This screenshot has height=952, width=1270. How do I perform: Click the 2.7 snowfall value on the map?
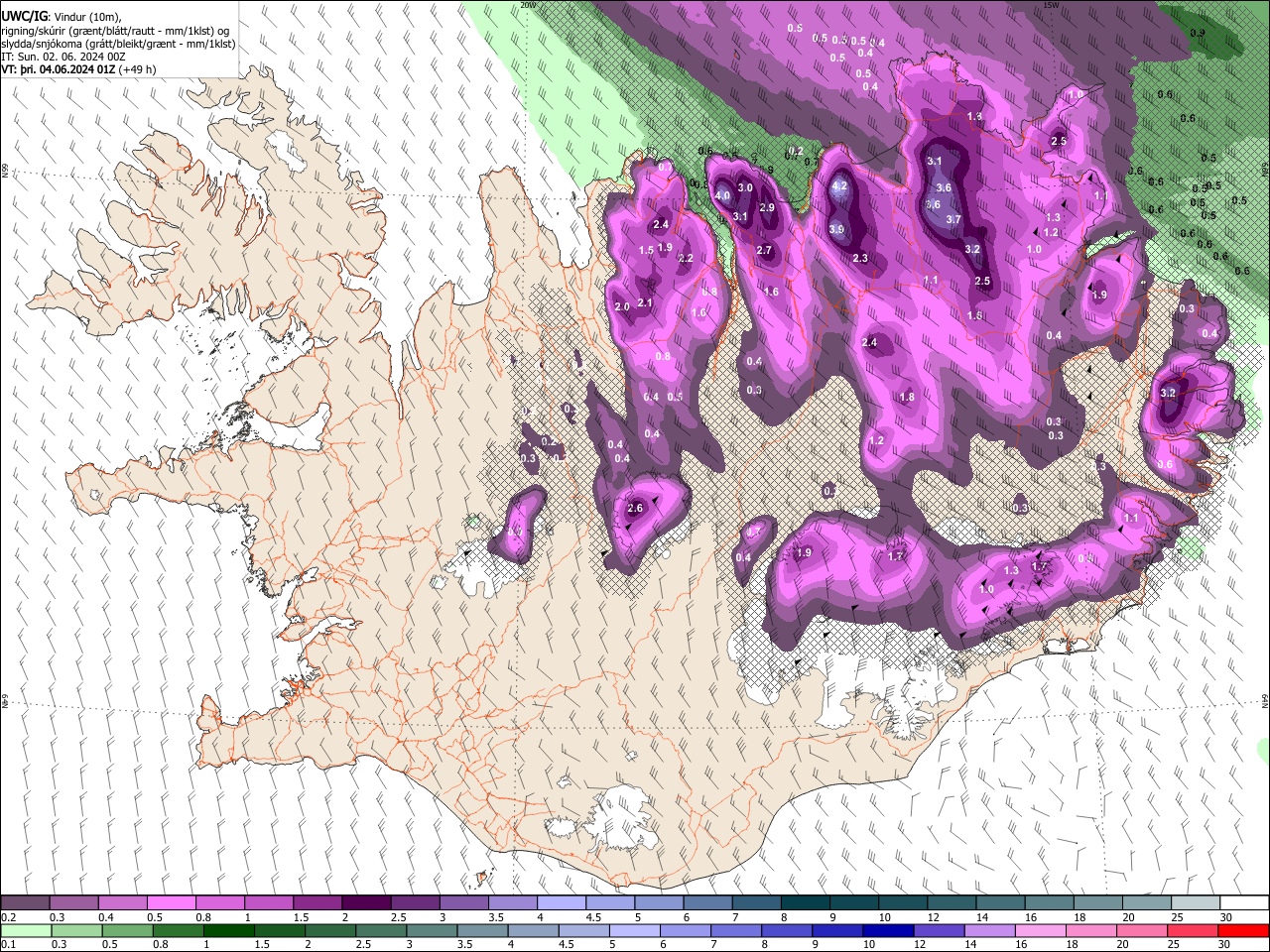pyautogui.click(x=764, y=251)
